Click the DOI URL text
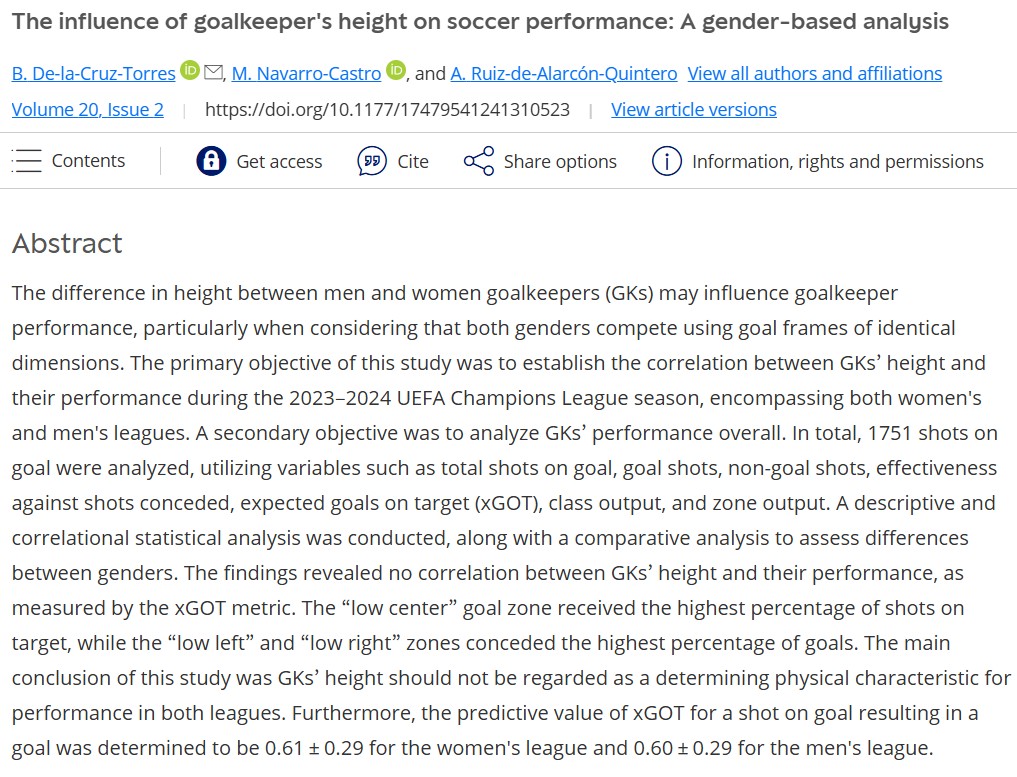 [x=387, y=110]
